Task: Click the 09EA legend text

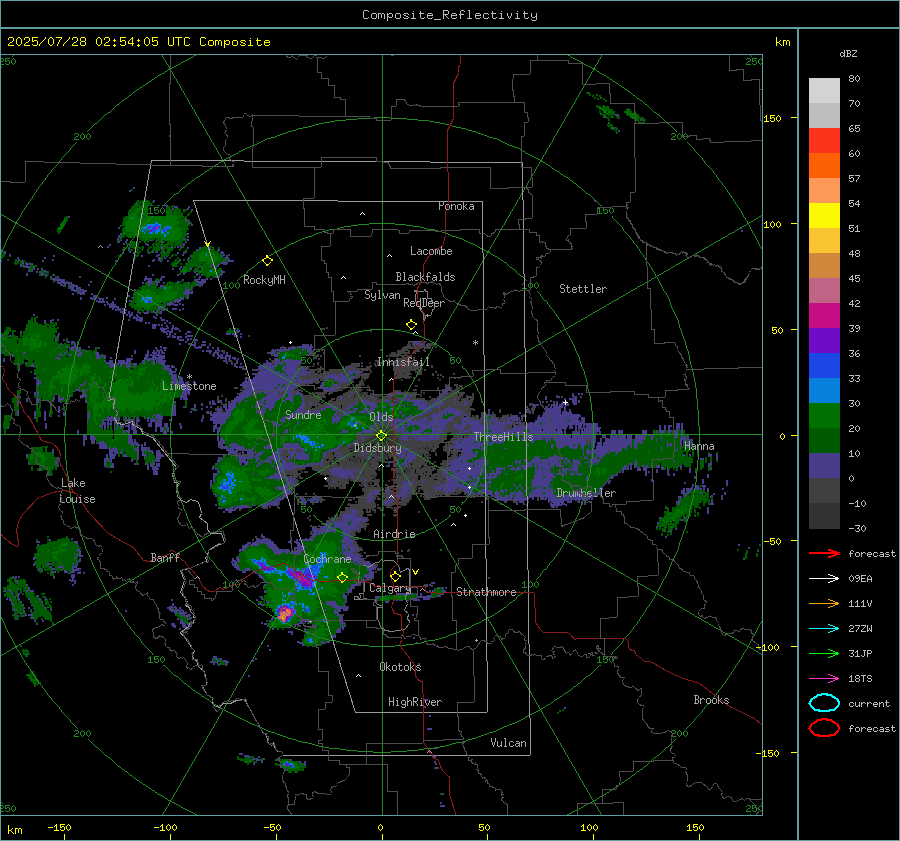Action: (860, 579)
